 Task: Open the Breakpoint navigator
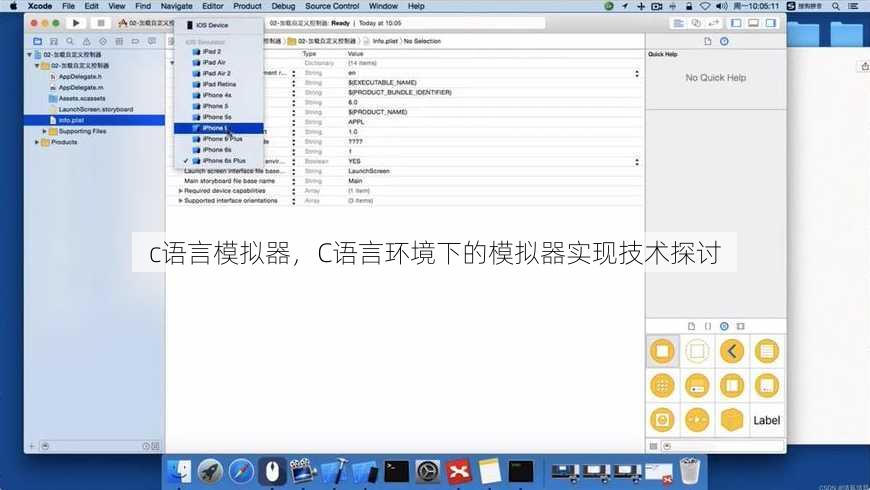[x=135, y=42]
